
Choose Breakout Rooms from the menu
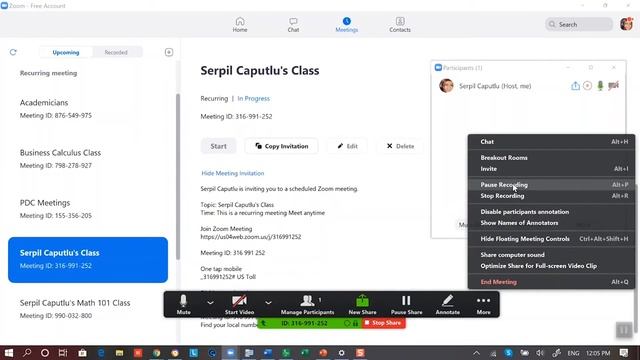[551, 158]
